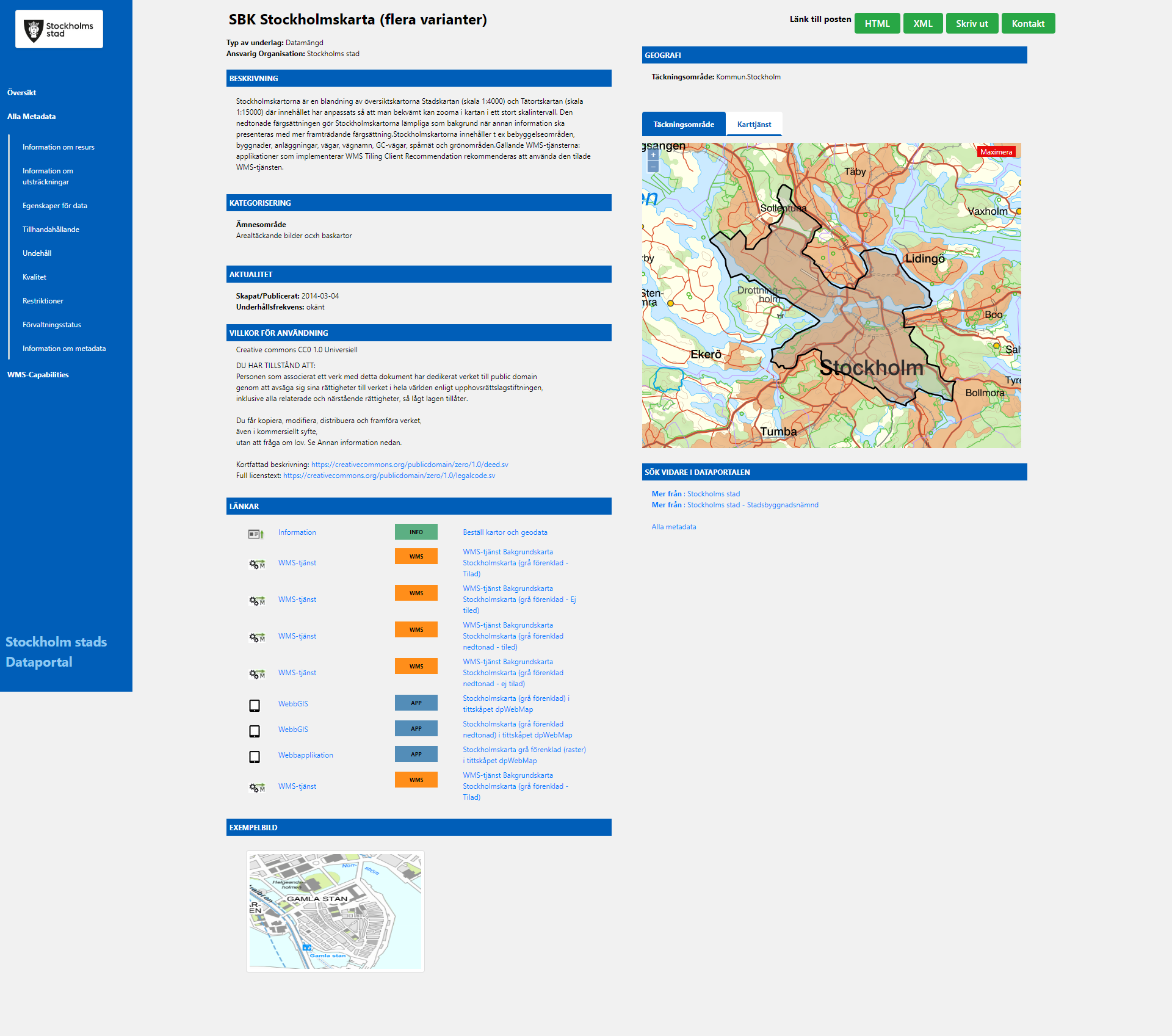This screenshot has width=1172, height=1036.
Task: Open Tillhandahållande sidebar item
Action: click(51, 230)
